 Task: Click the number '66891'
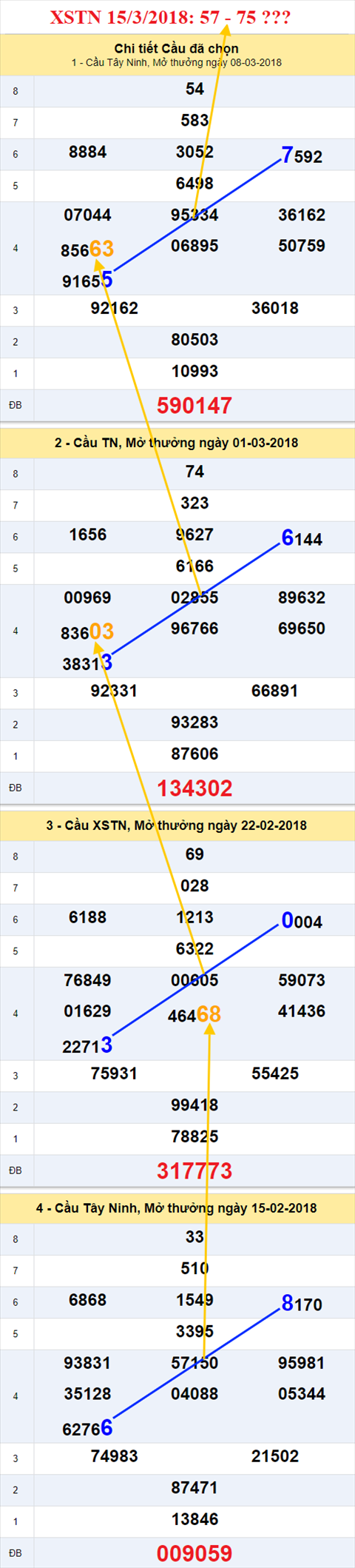tap(275, 691)
